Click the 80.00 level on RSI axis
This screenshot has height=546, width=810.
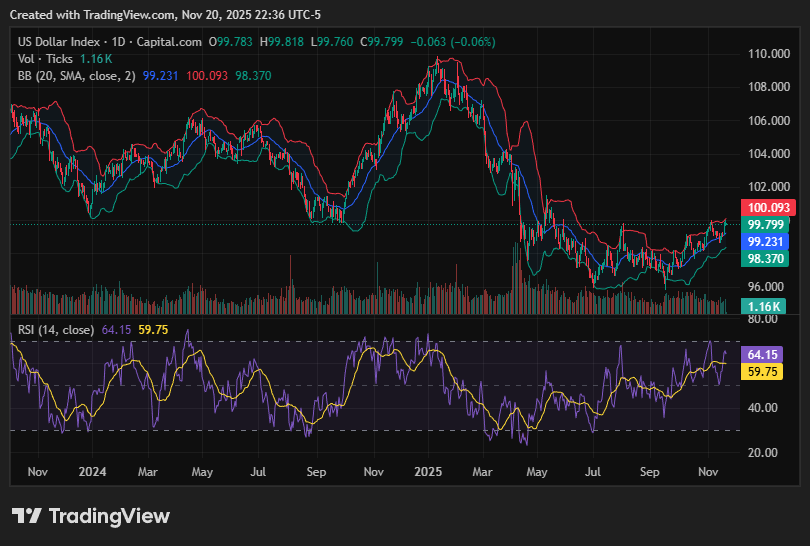(x=763, y=319)
